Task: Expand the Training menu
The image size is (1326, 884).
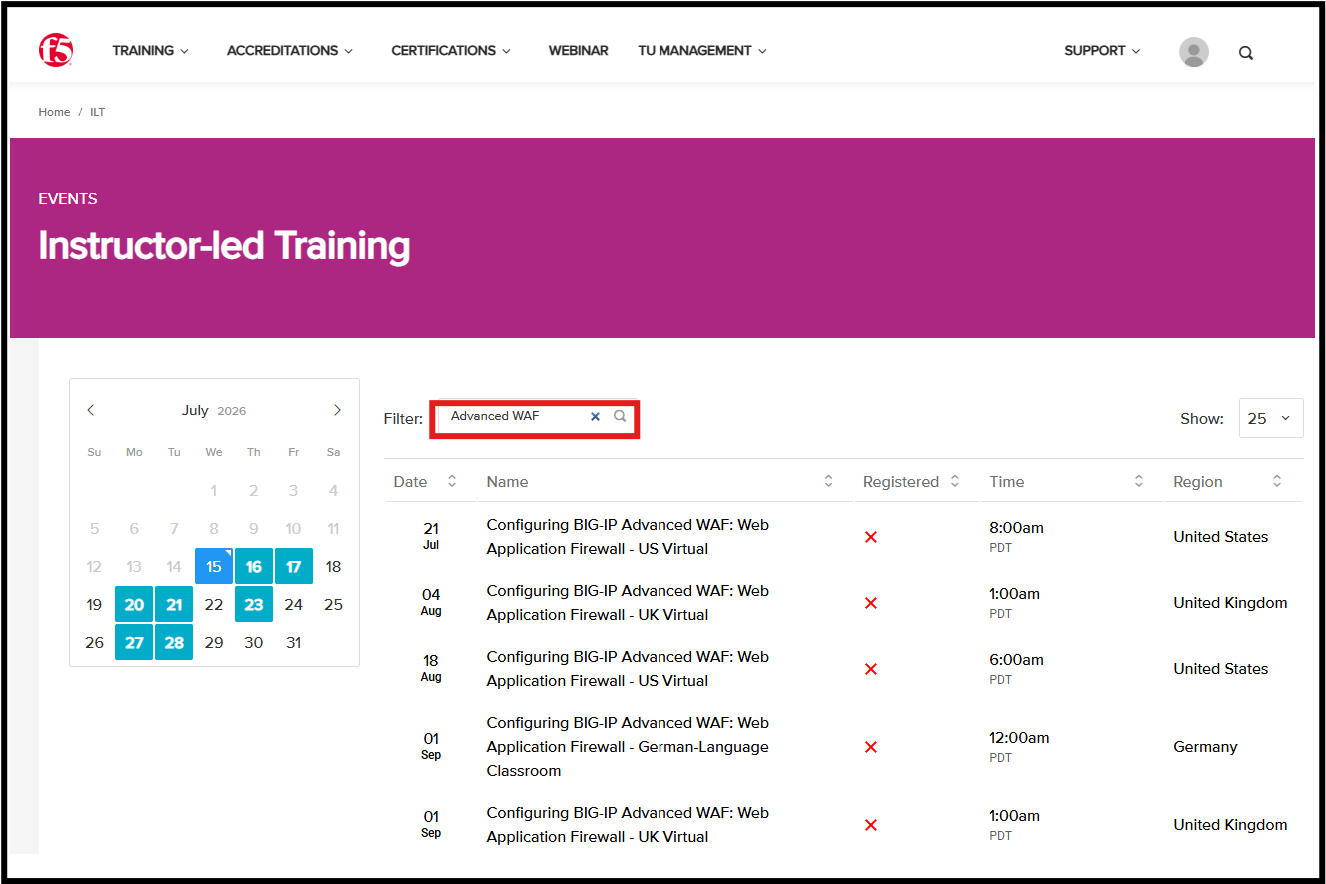Action: tap(151, 50)
